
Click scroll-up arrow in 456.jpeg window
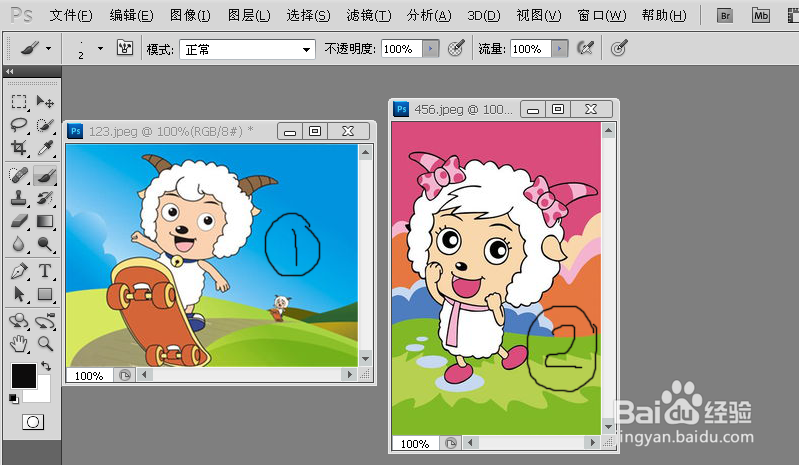click(608, 131)
